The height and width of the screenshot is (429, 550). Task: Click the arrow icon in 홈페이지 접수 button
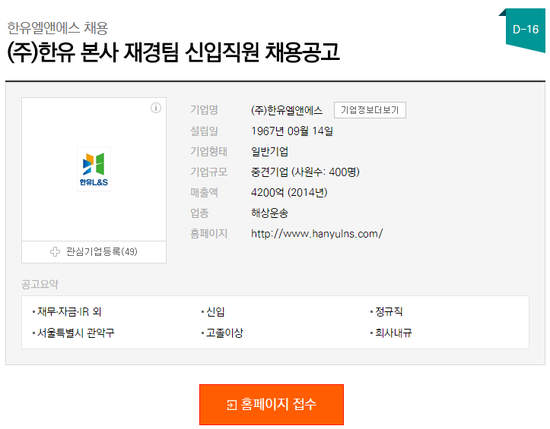tap(232, 405)
